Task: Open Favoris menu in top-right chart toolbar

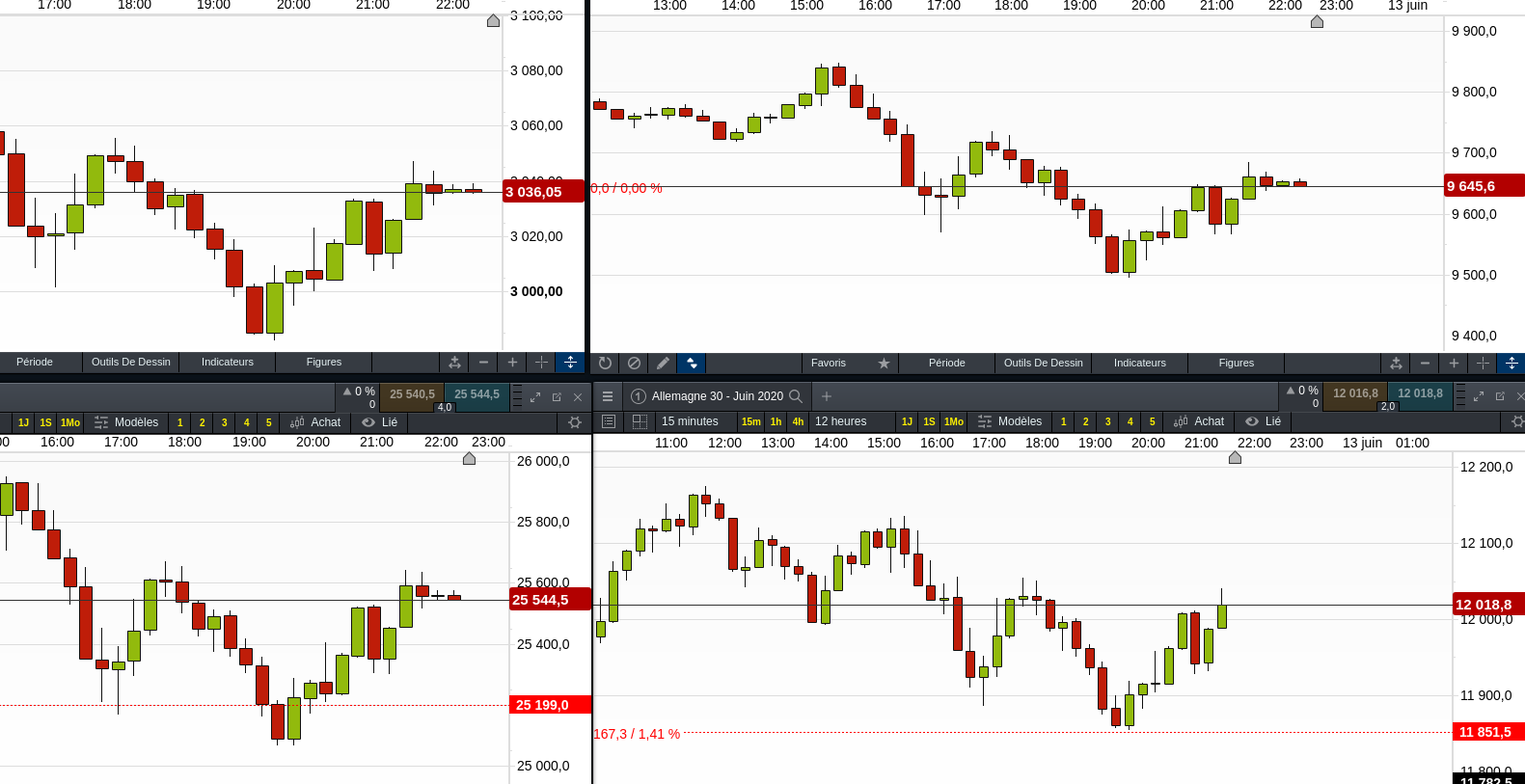Action: point(829,364)
